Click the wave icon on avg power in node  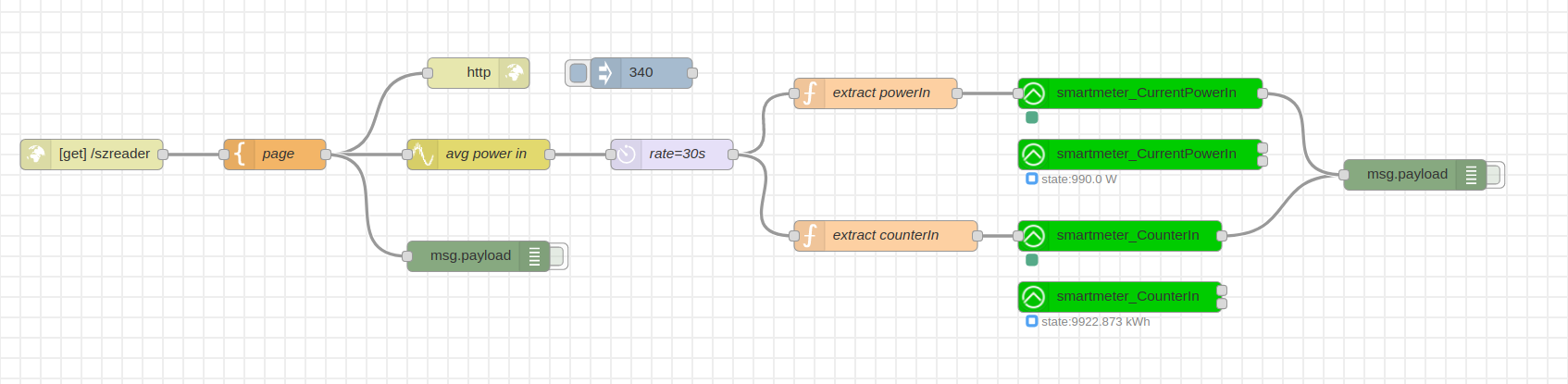[423, 155]
